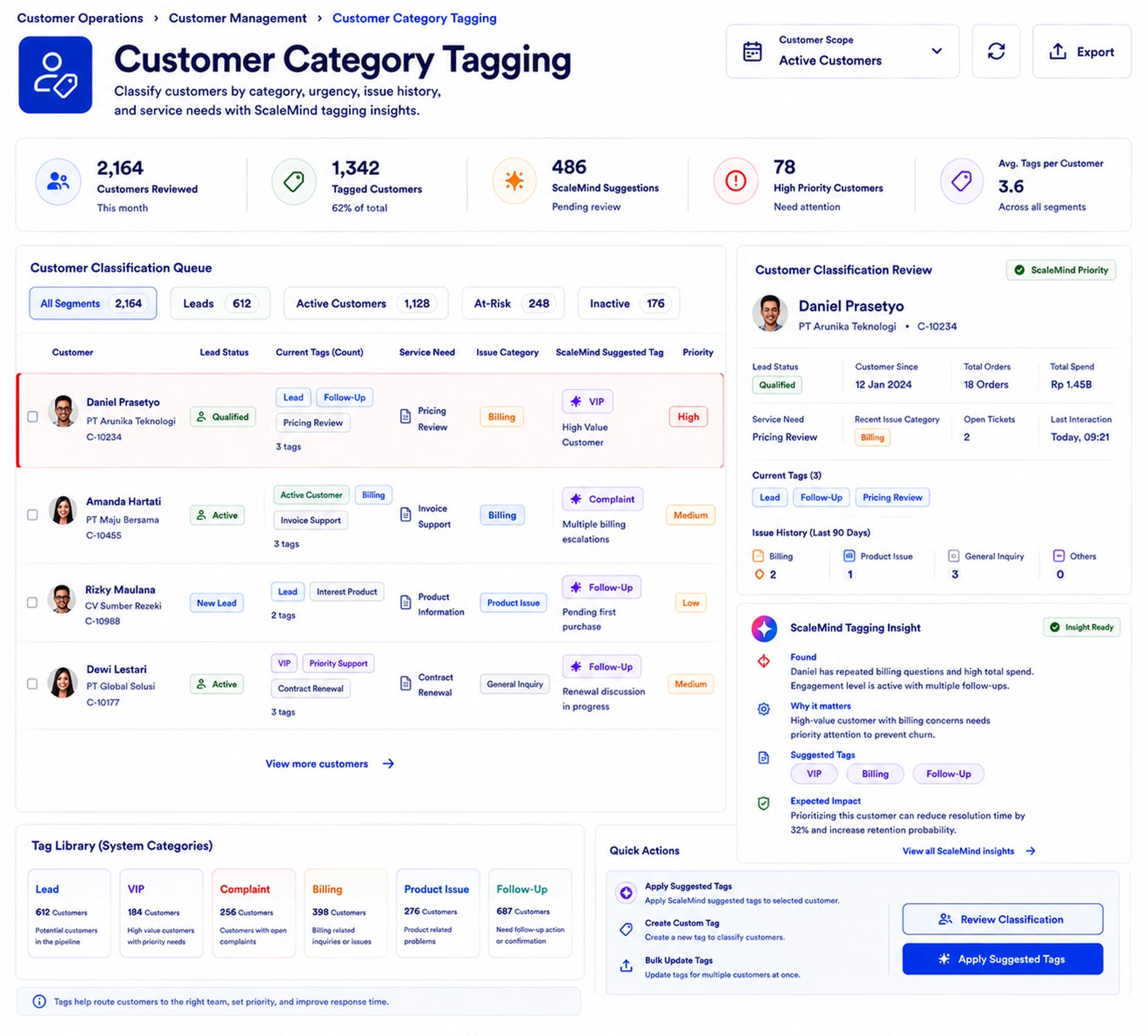Click the Why it matters gear icon
Image resolution: width=1148 pixels, height=1036 pixels.
coord(763,709)
